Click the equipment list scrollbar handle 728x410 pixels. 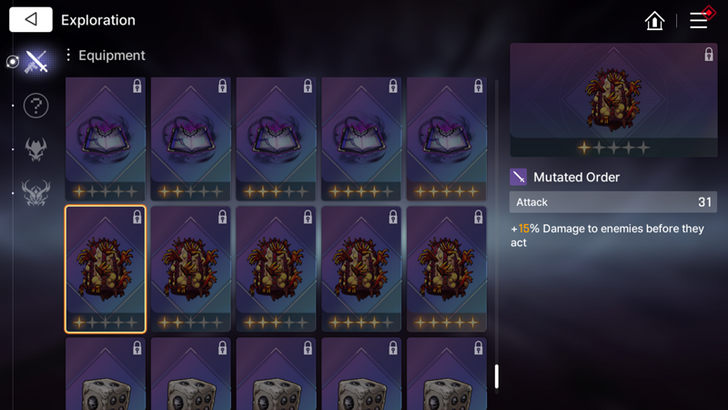tap(496, 376)
